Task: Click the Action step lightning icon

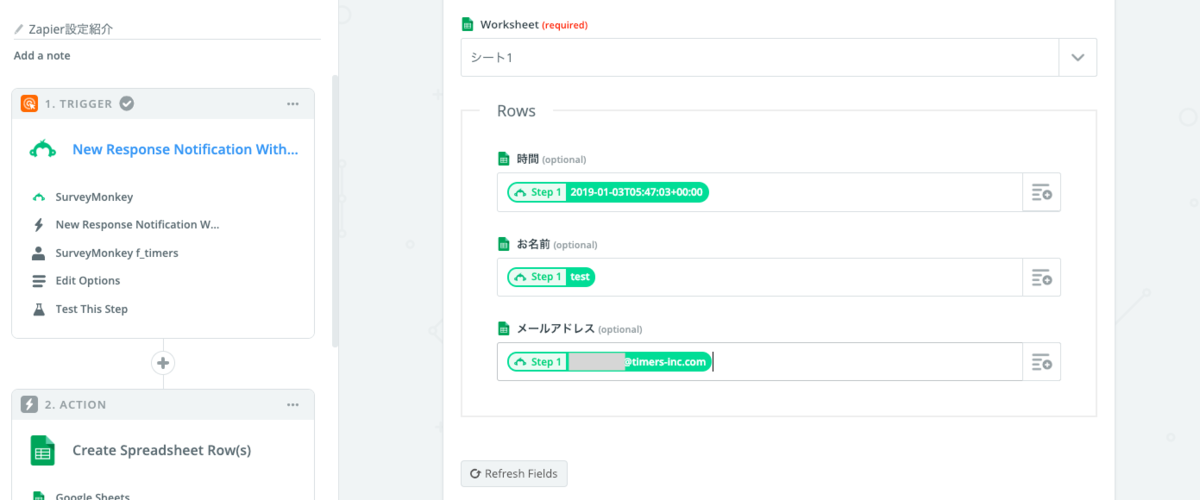Action: (x=29, y=405)
